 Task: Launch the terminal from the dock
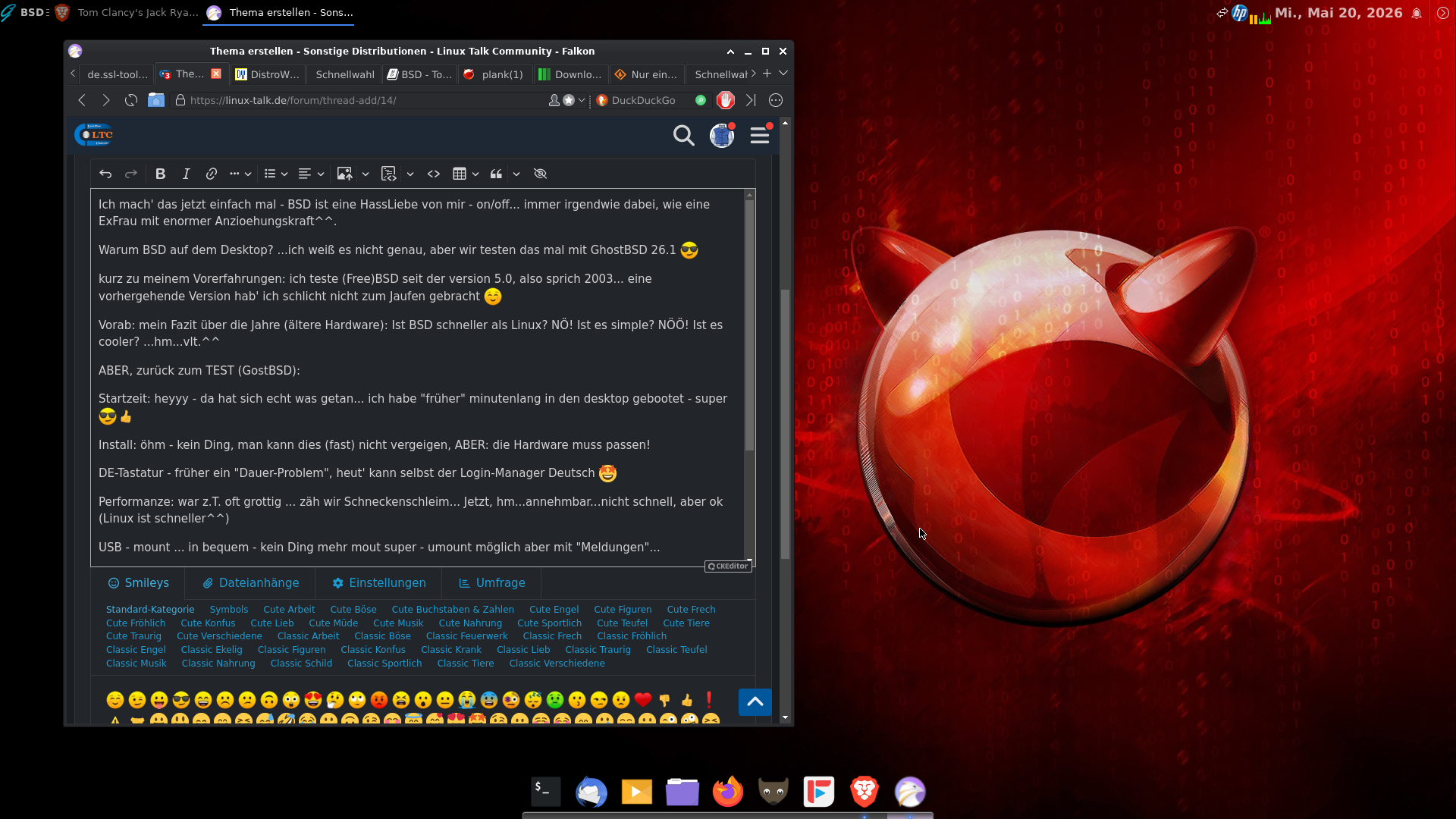tap(546, 792)
